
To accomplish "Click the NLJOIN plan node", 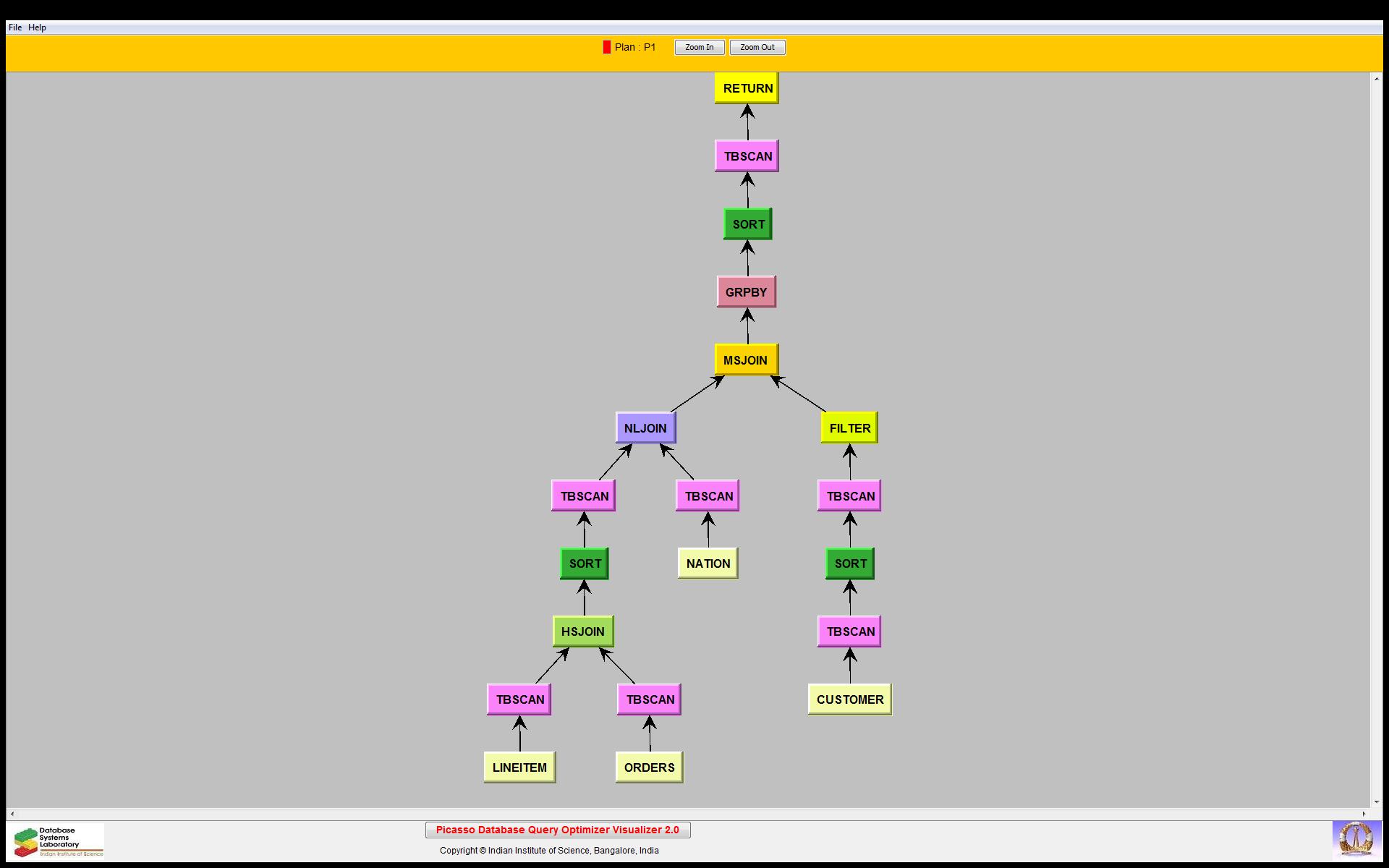I will [645, 428].
